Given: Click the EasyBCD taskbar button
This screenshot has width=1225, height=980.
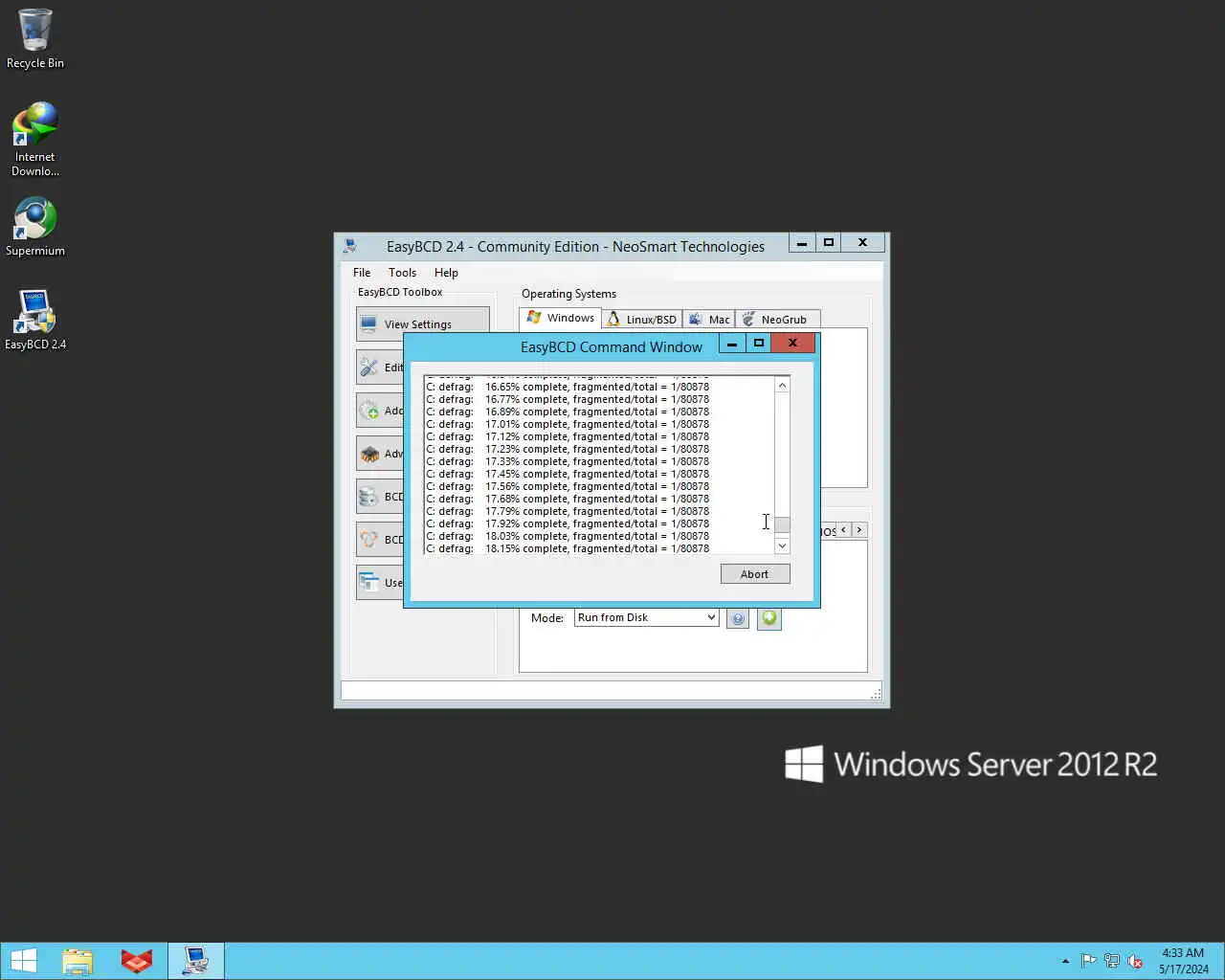Looking at the screenshot, I should (196, 961).
